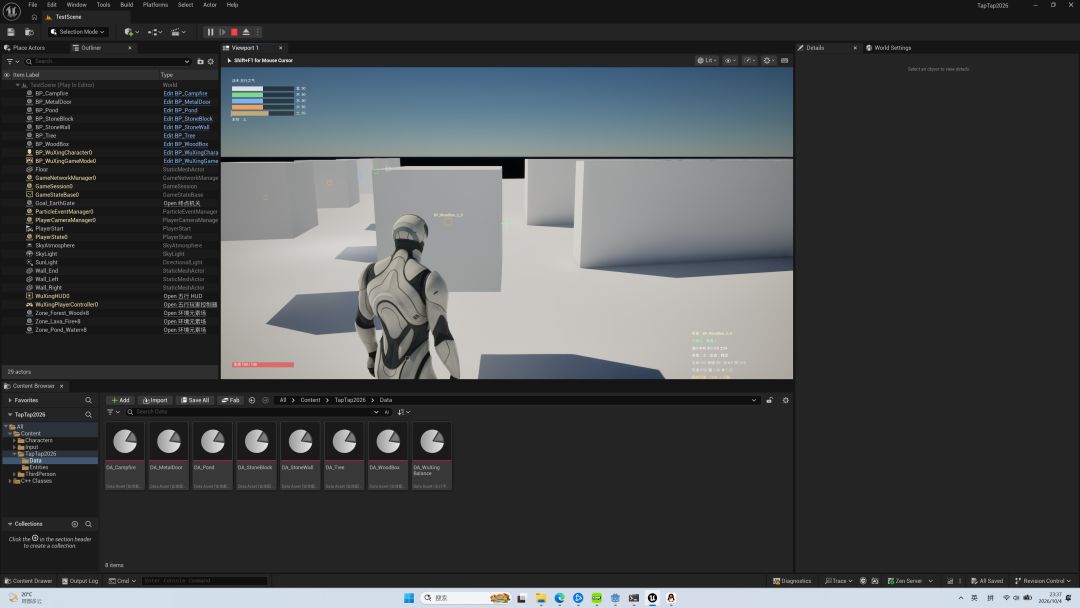Image resolution: width=1080 pixels, height=608 pixels.
Task: Open the Sequencer cinematics dropdown
Action: pos(178,32)
